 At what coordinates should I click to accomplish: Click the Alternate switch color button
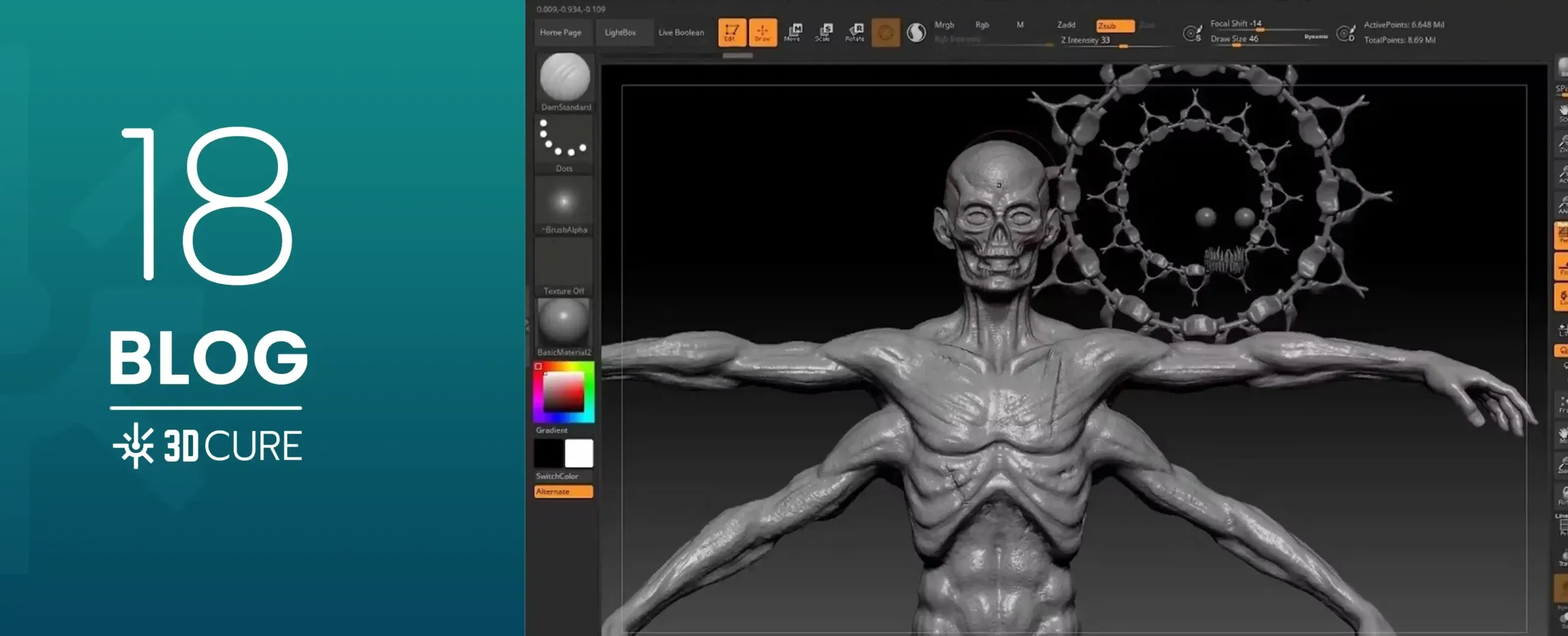tap(563, 491)
